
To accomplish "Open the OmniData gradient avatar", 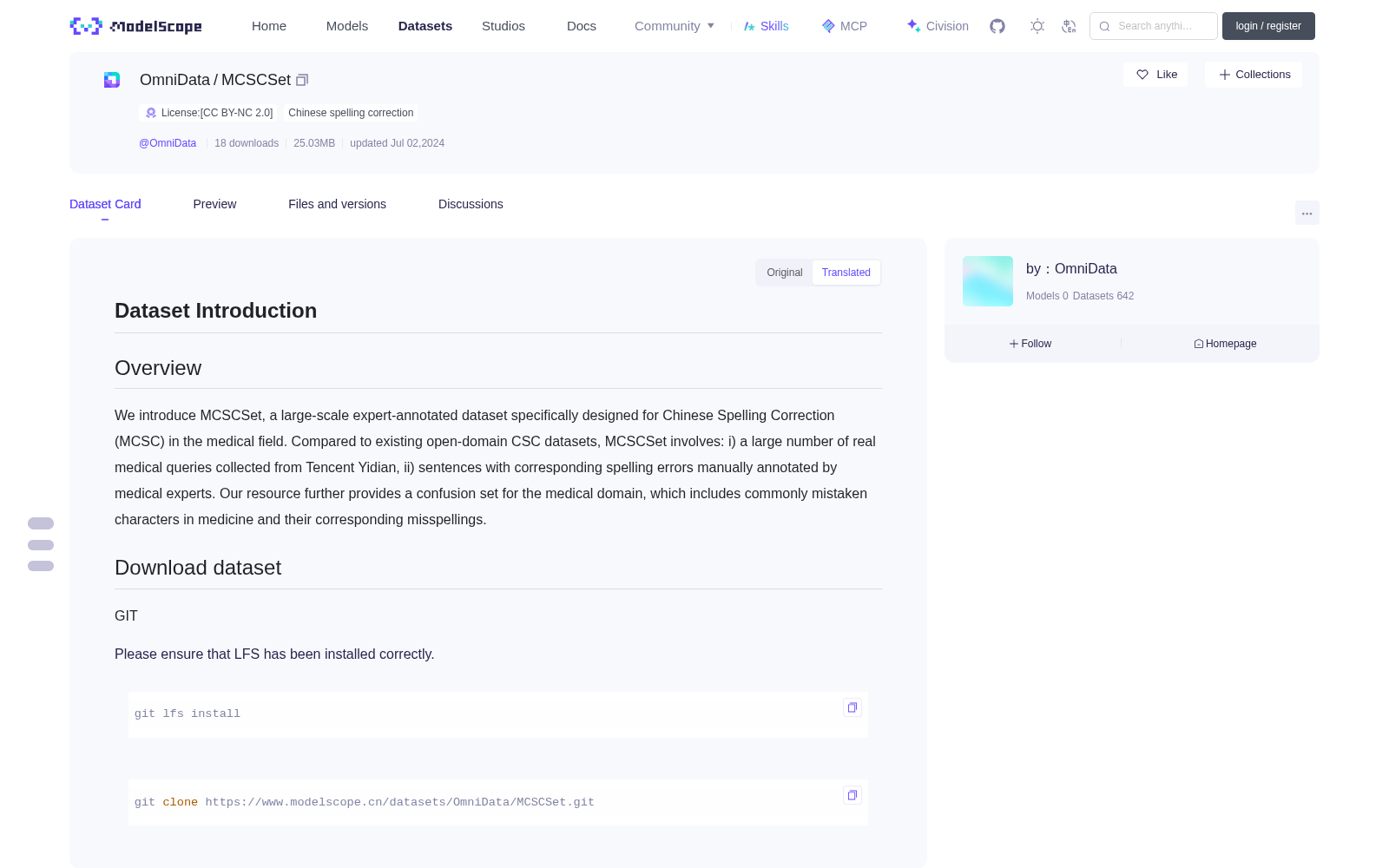I will pyautogui.click(x=988, y=281).
